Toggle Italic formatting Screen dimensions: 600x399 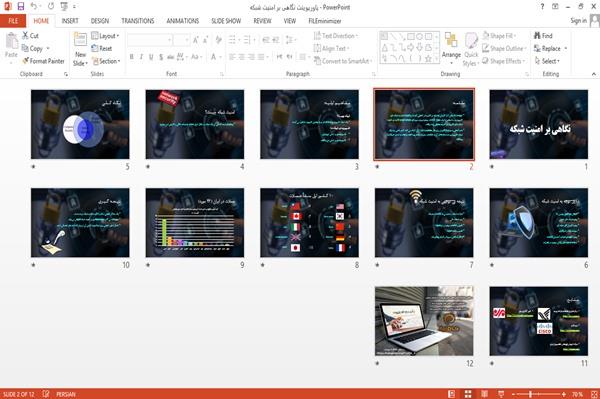141,57
